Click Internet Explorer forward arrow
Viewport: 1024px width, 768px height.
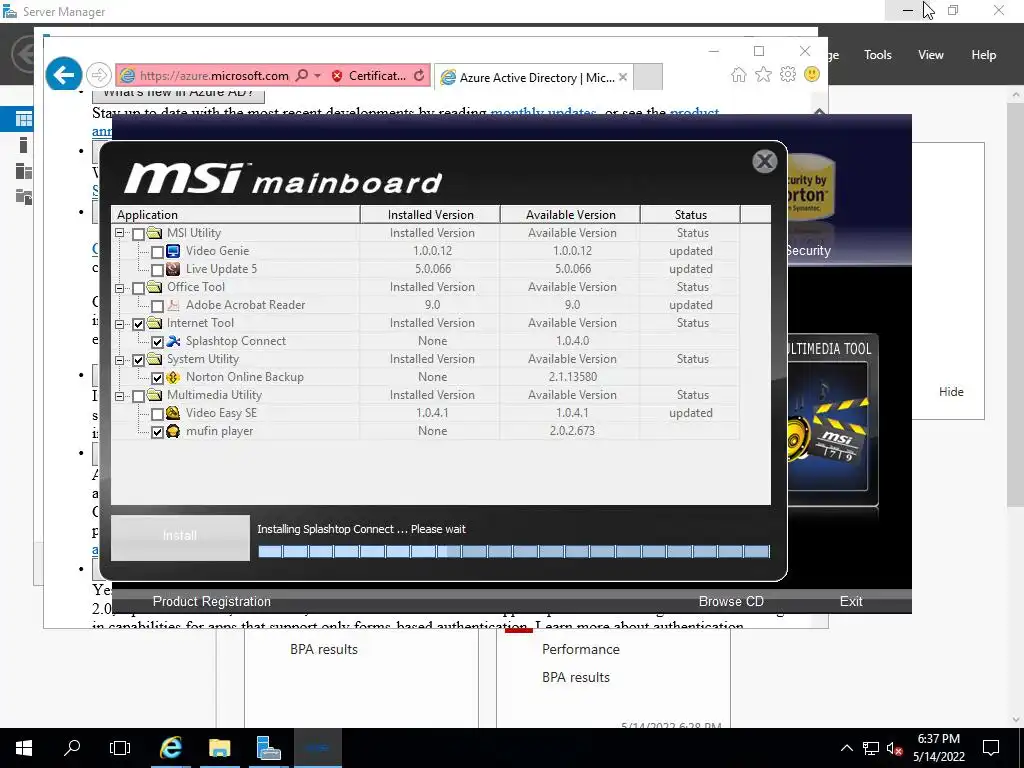pyautogui.click(x=99, y=76)
